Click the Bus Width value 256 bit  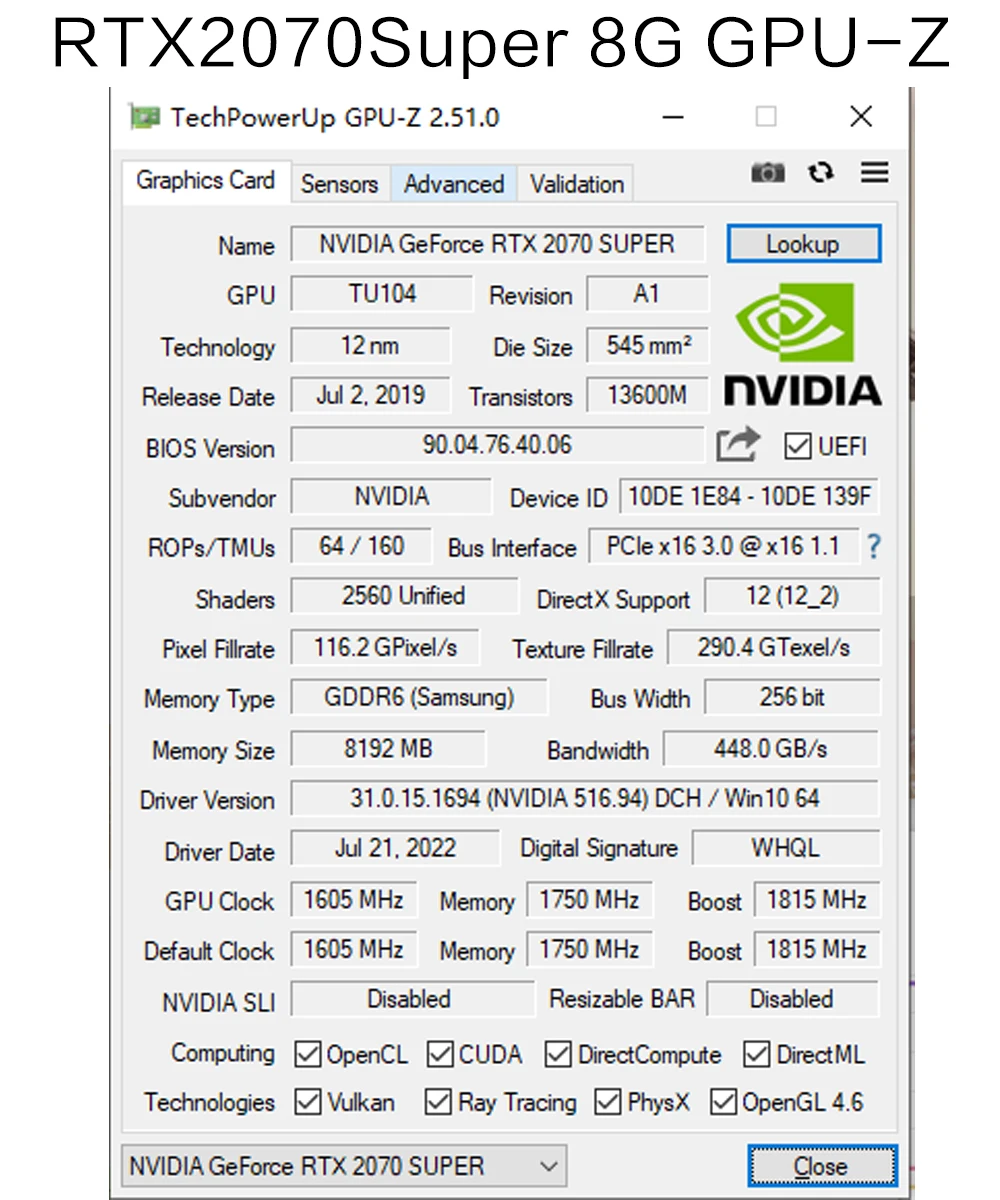point(792,697)
